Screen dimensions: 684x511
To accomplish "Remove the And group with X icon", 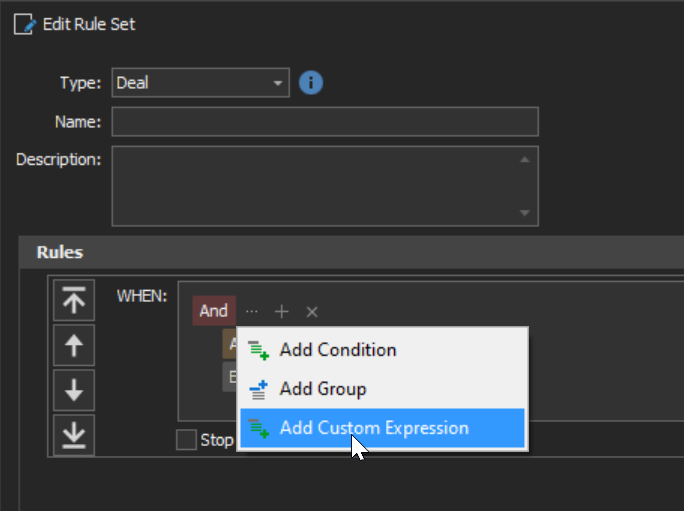I will click(312, 312).
